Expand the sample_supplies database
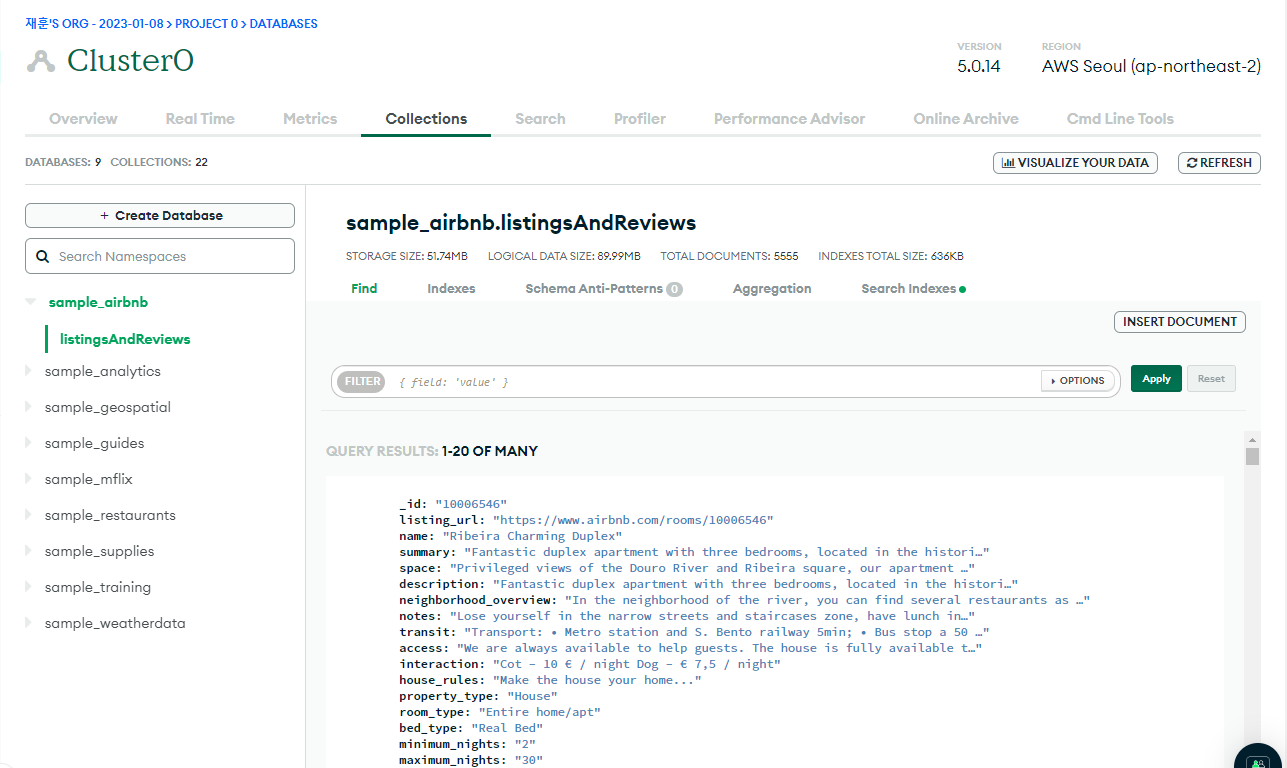This screenshot has height=768, width=1287. [29, 551]
